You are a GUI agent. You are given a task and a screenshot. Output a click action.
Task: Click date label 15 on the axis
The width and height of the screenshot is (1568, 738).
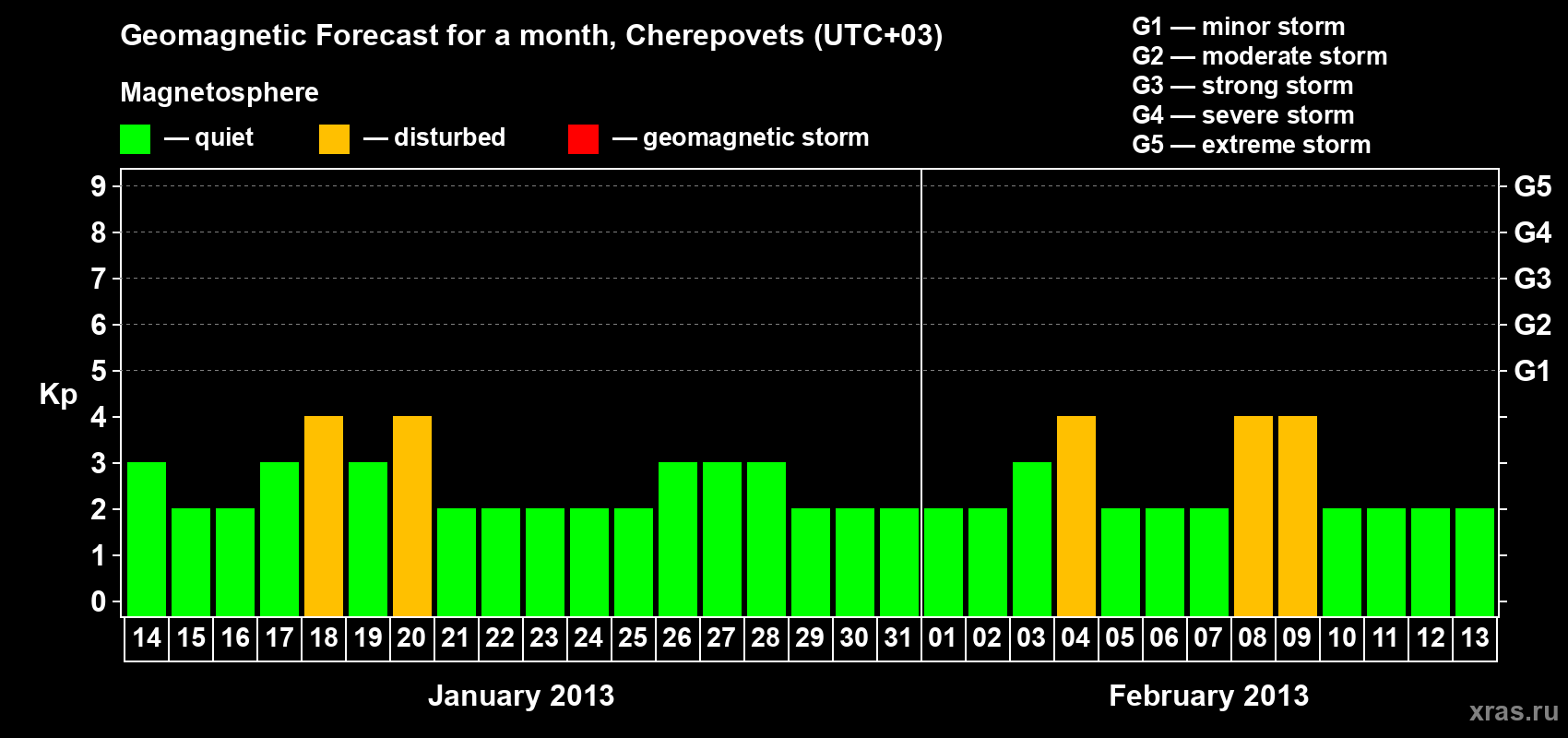click(x=191, y=638)
